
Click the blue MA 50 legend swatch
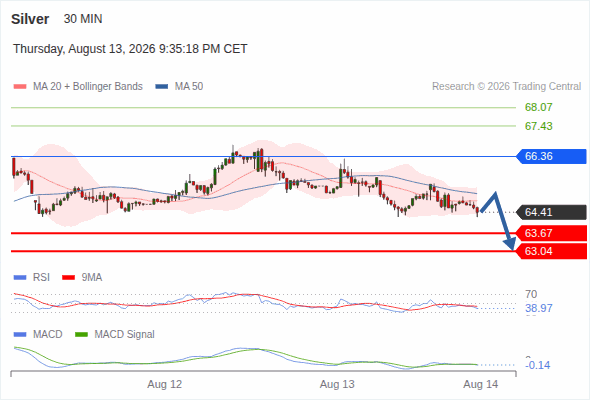162,87
